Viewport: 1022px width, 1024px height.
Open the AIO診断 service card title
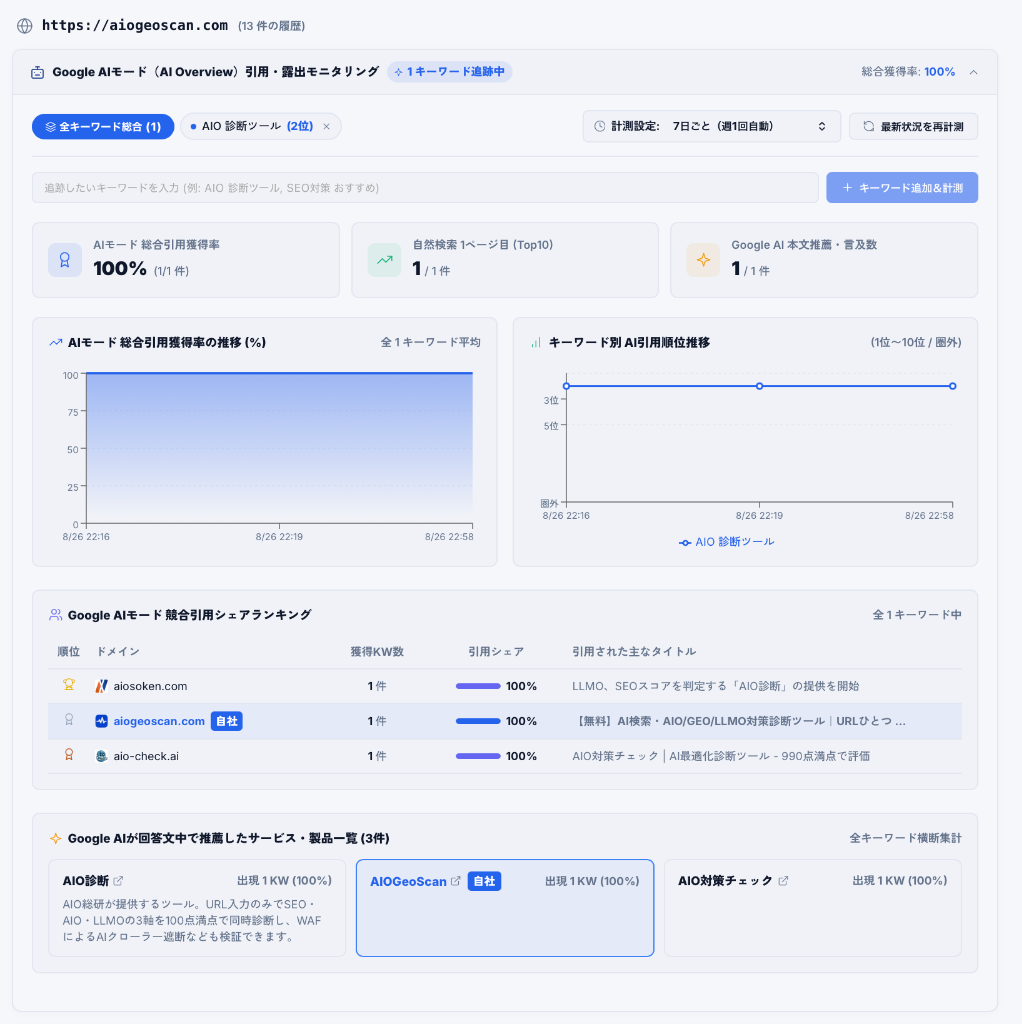(x=86, y=881)
